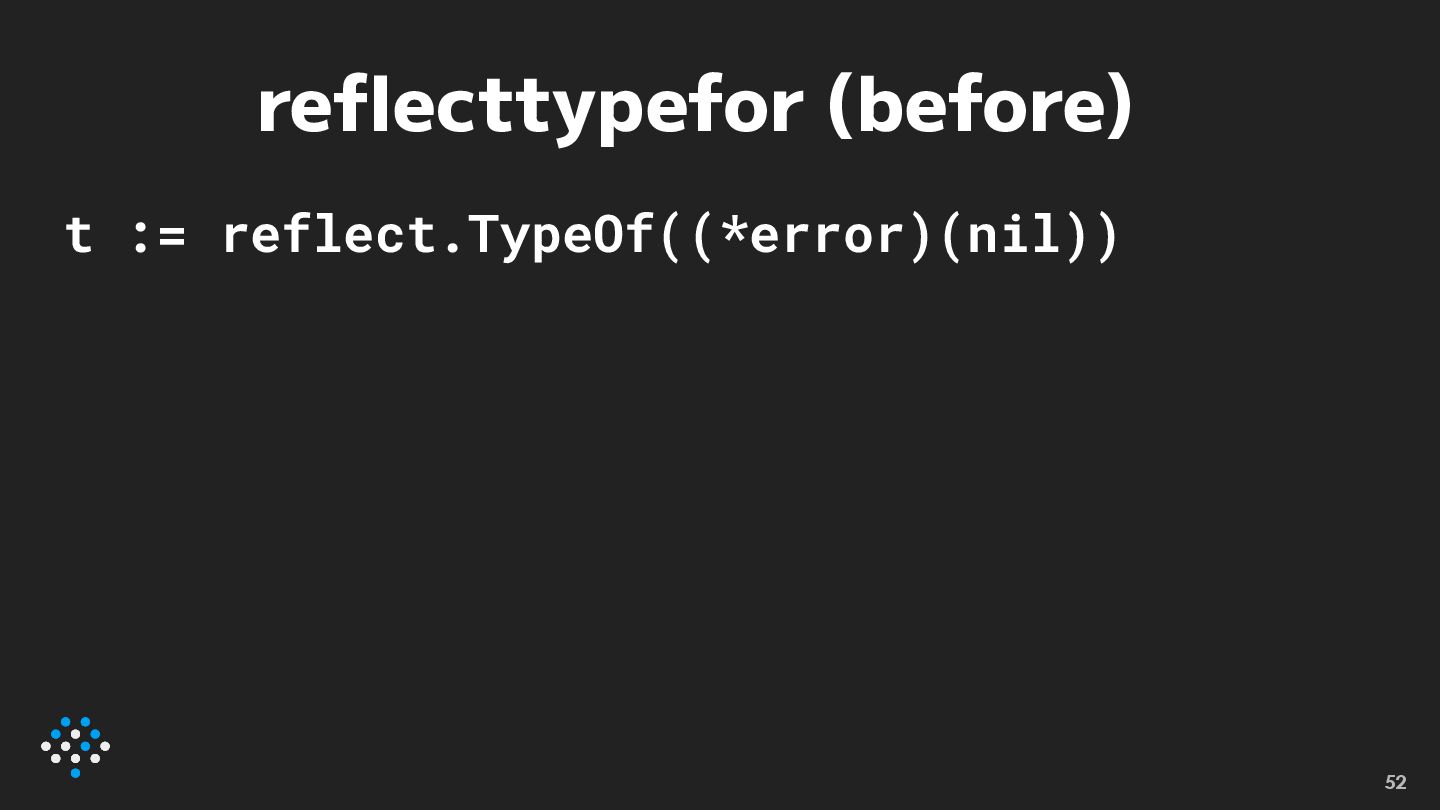Click the ":=" operator in the code
This screenshot has width=1440, height=810.
click(x=158, y=238)
